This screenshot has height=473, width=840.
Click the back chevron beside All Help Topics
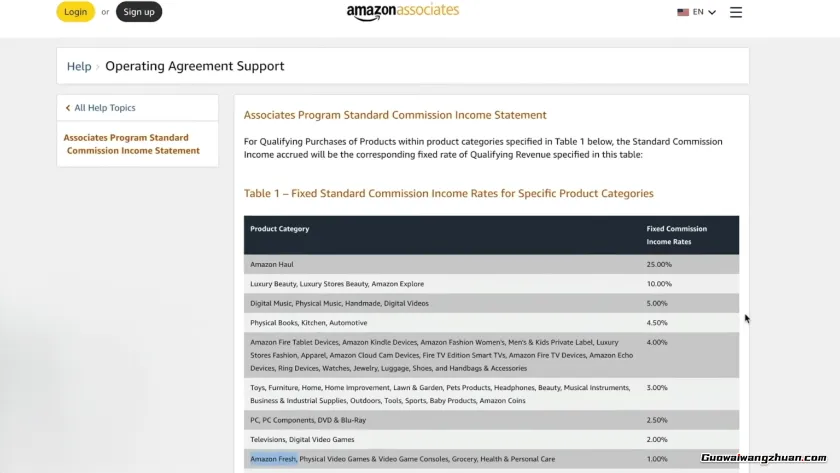click(x=68, y=108)
